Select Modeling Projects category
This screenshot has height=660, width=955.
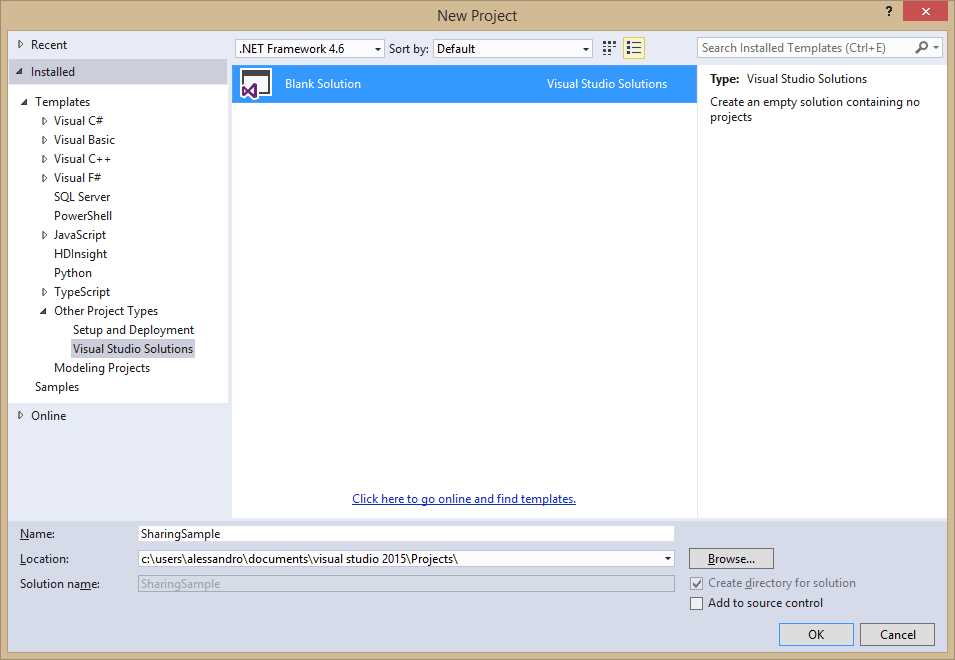point(102,368)
